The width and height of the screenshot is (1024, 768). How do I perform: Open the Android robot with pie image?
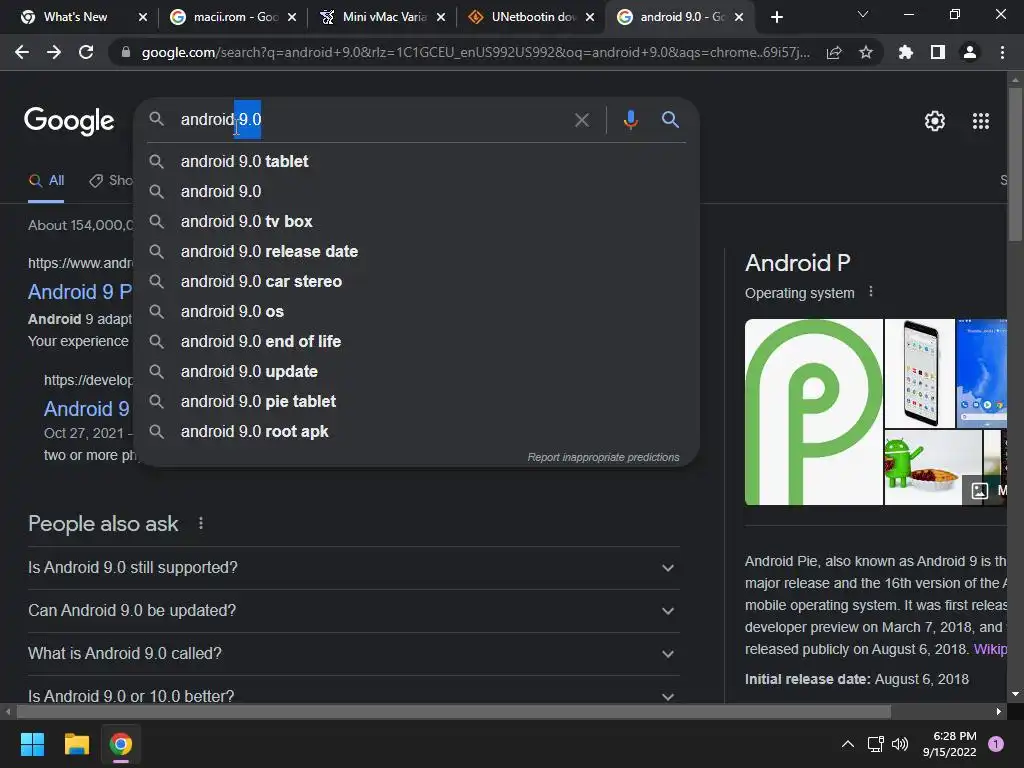[933, 468]
